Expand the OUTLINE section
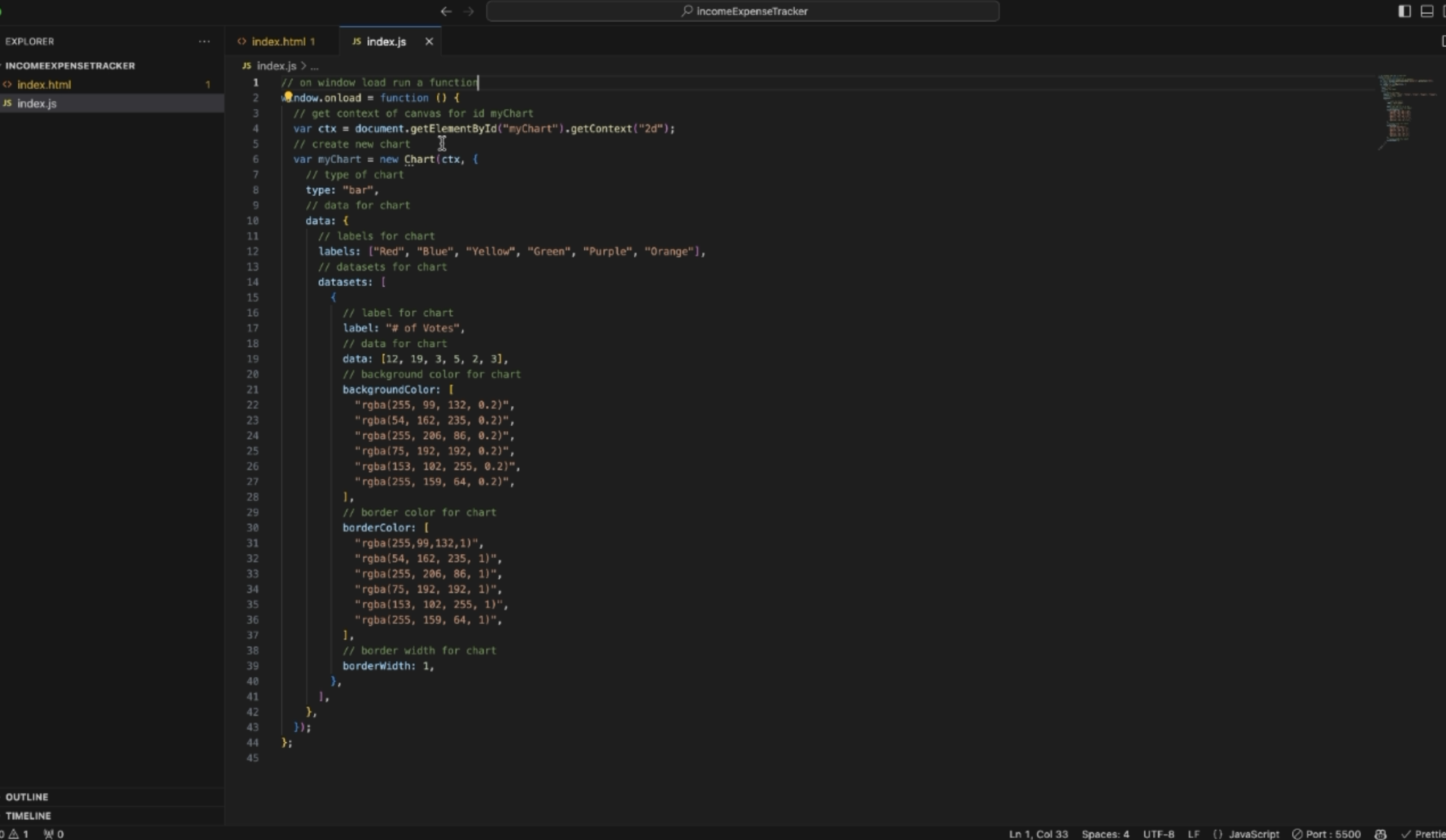This screenshot has width=1446, height=840. (27, 797)
